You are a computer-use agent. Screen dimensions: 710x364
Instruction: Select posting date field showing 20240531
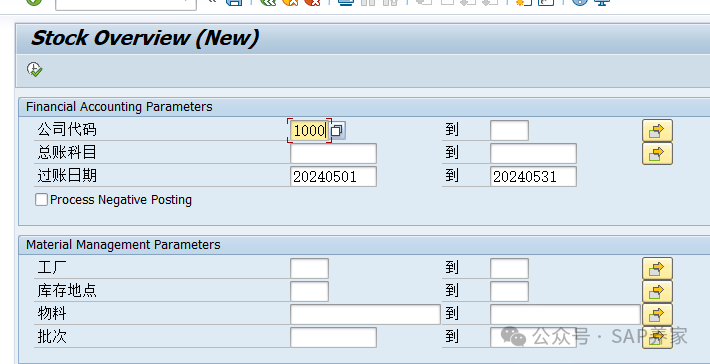point(533,177)
